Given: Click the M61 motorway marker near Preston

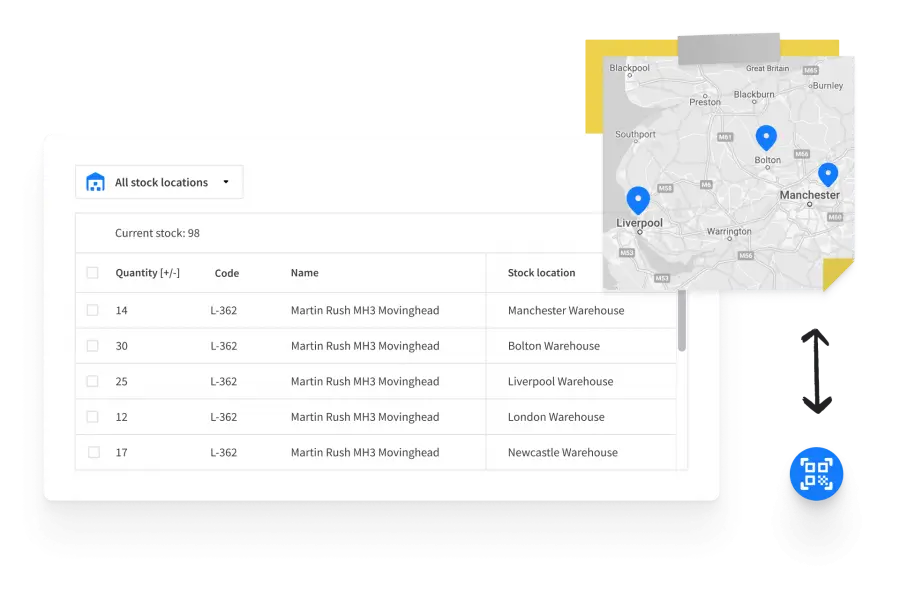Looking at the screenshot, I should (x=725, y=135).
